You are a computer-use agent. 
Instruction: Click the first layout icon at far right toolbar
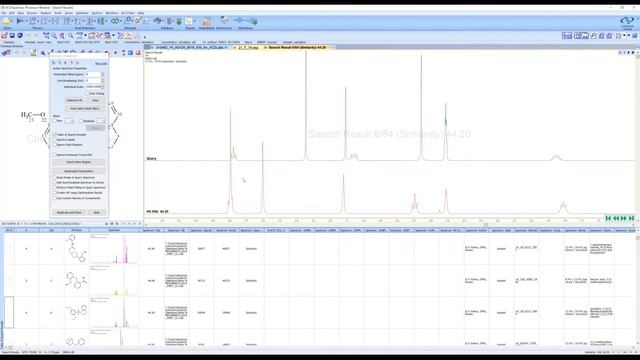567,36
